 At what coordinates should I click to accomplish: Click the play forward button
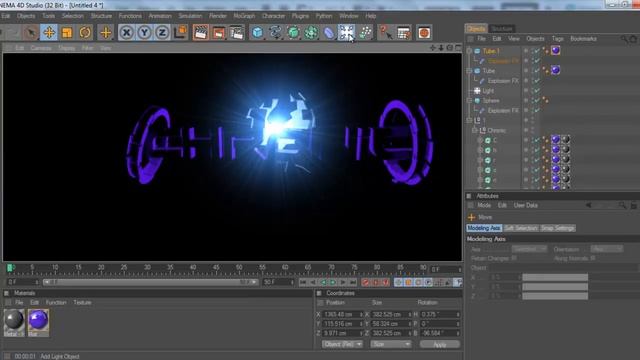(x=333, y=282)
